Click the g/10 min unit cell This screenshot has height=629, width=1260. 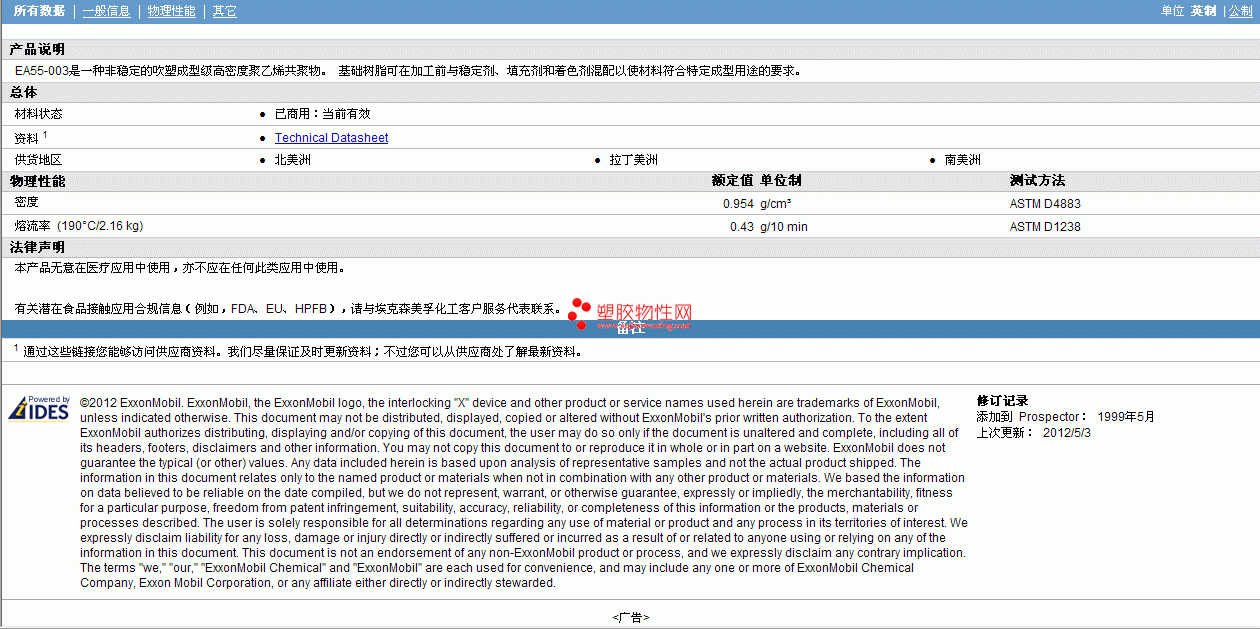pos(784,227)
